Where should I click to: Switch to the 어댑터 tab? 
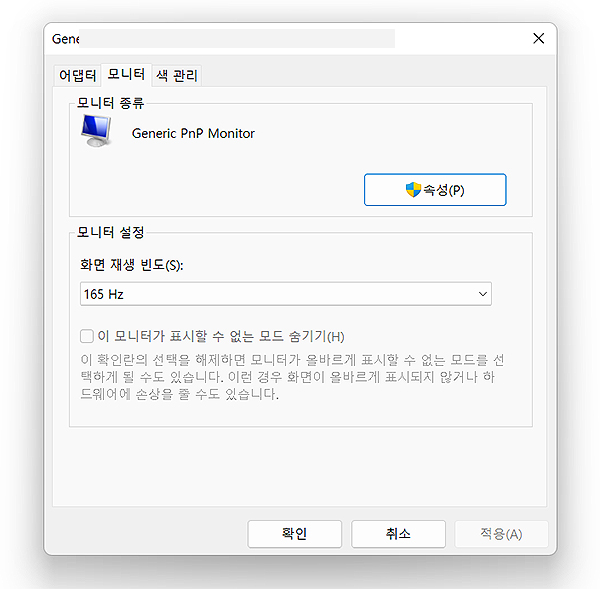tap(78, 76)
